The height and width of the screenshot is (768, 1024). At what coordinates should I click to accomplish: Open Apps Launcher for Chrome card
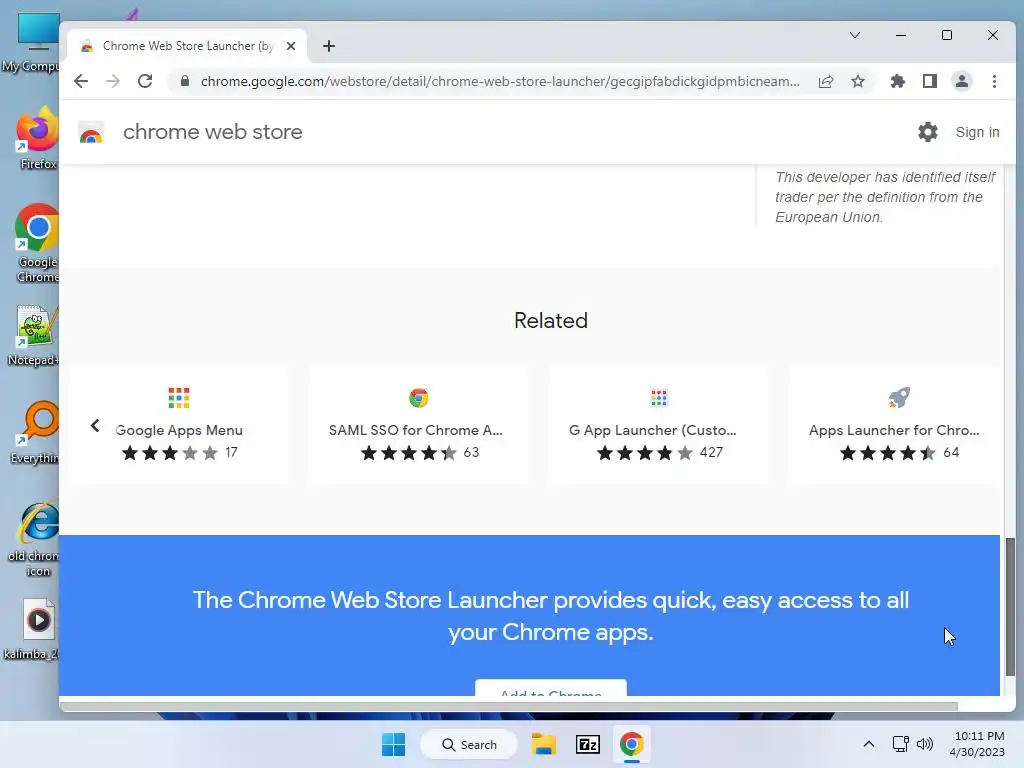pyautogui.click(x=894, y=424)
